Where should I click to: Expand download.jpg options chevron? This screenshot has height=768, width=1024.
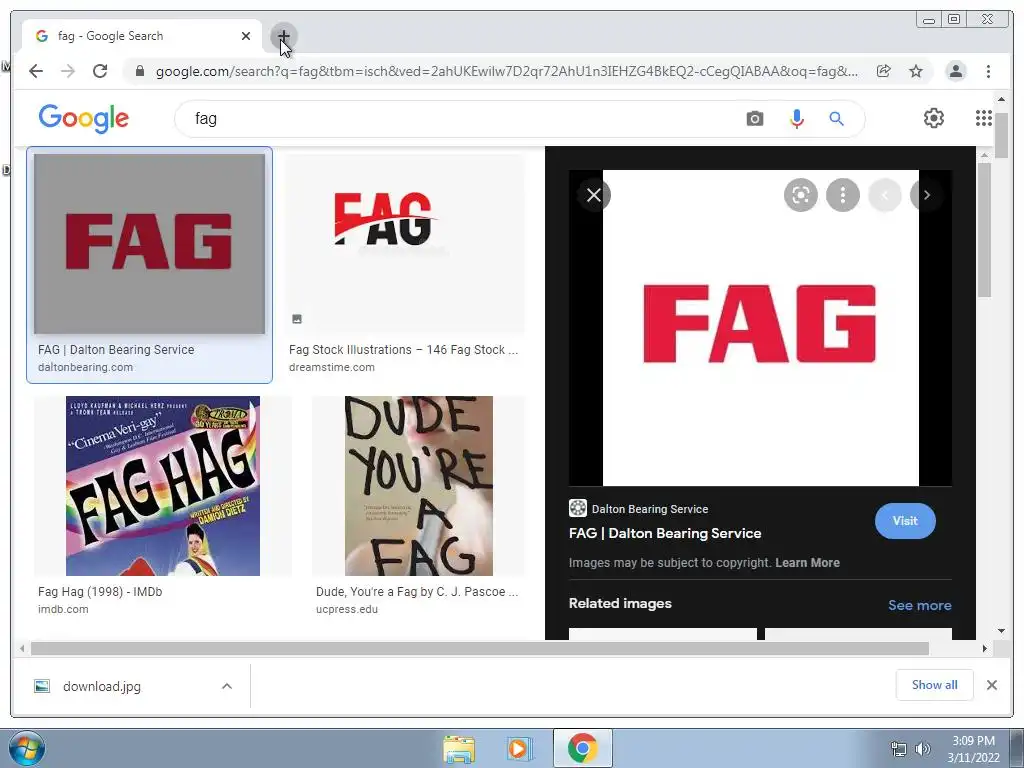pos(227,686)
